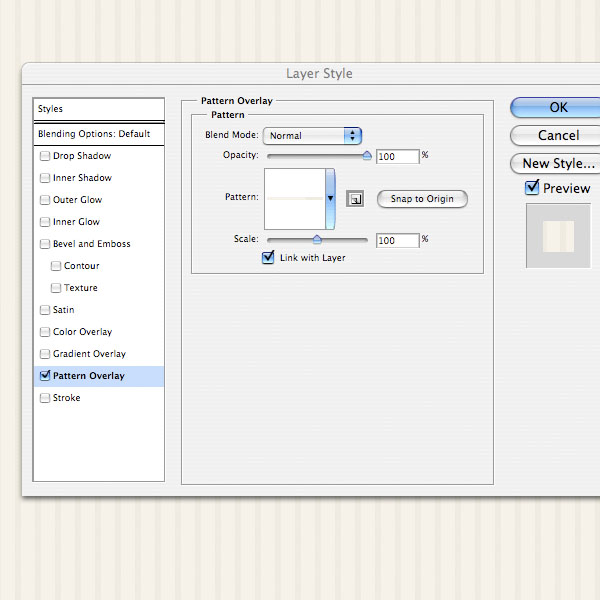Screen dimensions: 600x600
Task: Enable the Contour checkbox
Action: pos(56,266)
